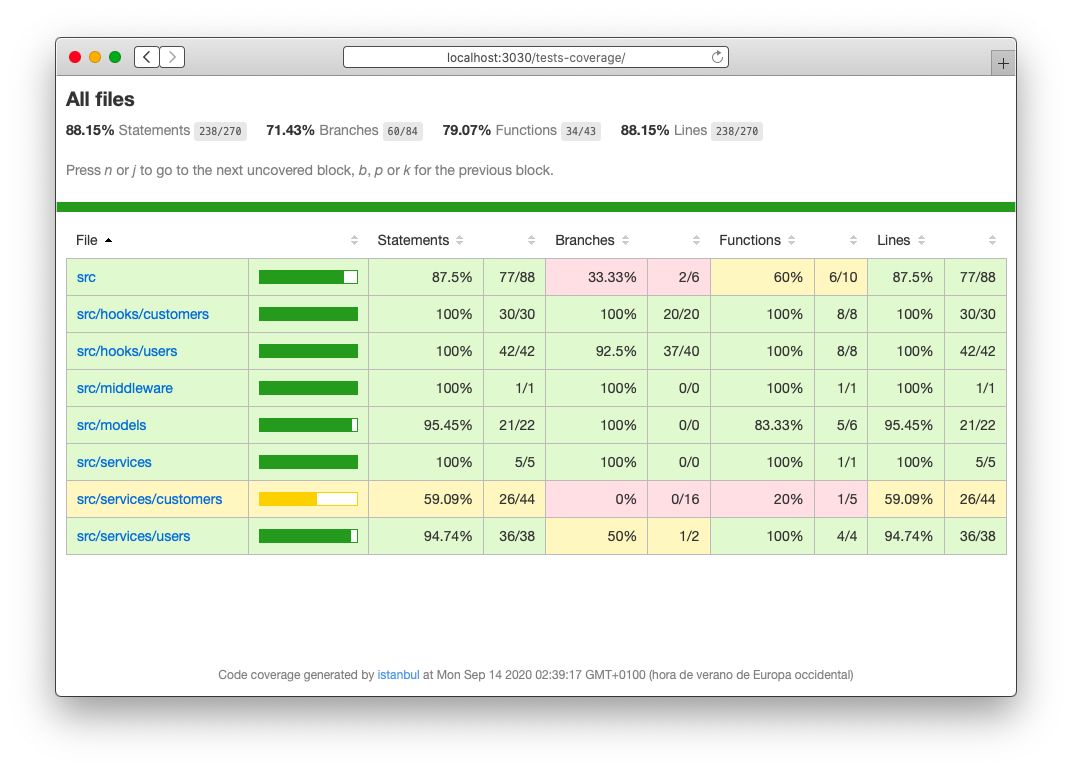The image size is (1072, 770).
Task: Click the yellow coverage bar for src/services/customers
Action: pyautogui.click(x=308, y=499)
